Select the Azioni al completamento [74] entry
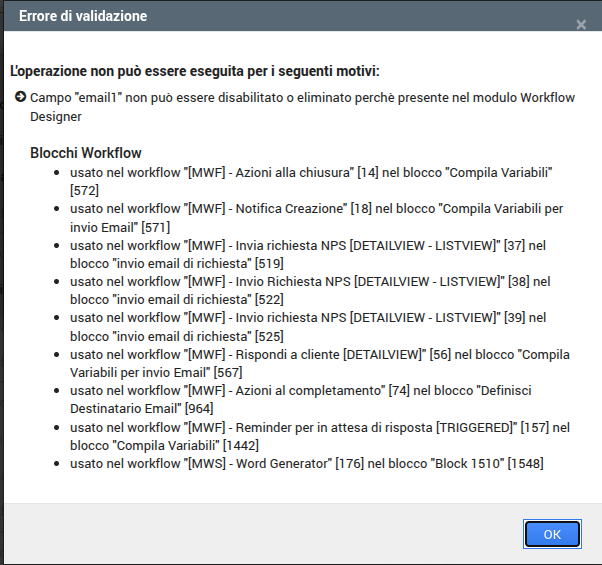 (x=301, y=399)
